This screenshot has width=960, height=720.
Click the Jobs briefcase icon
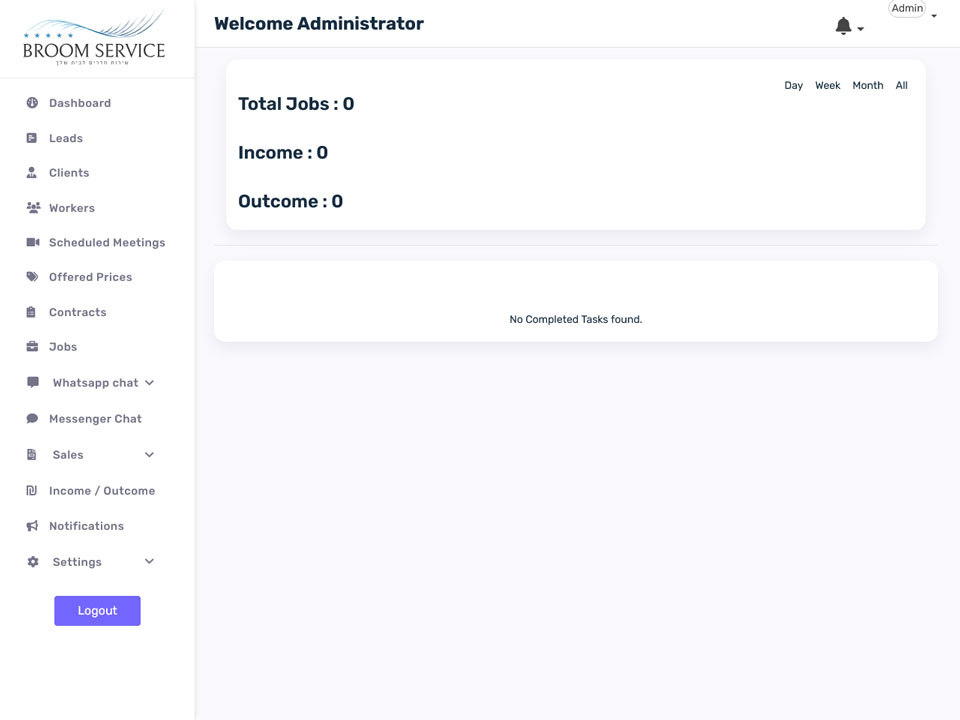point(32,347)
